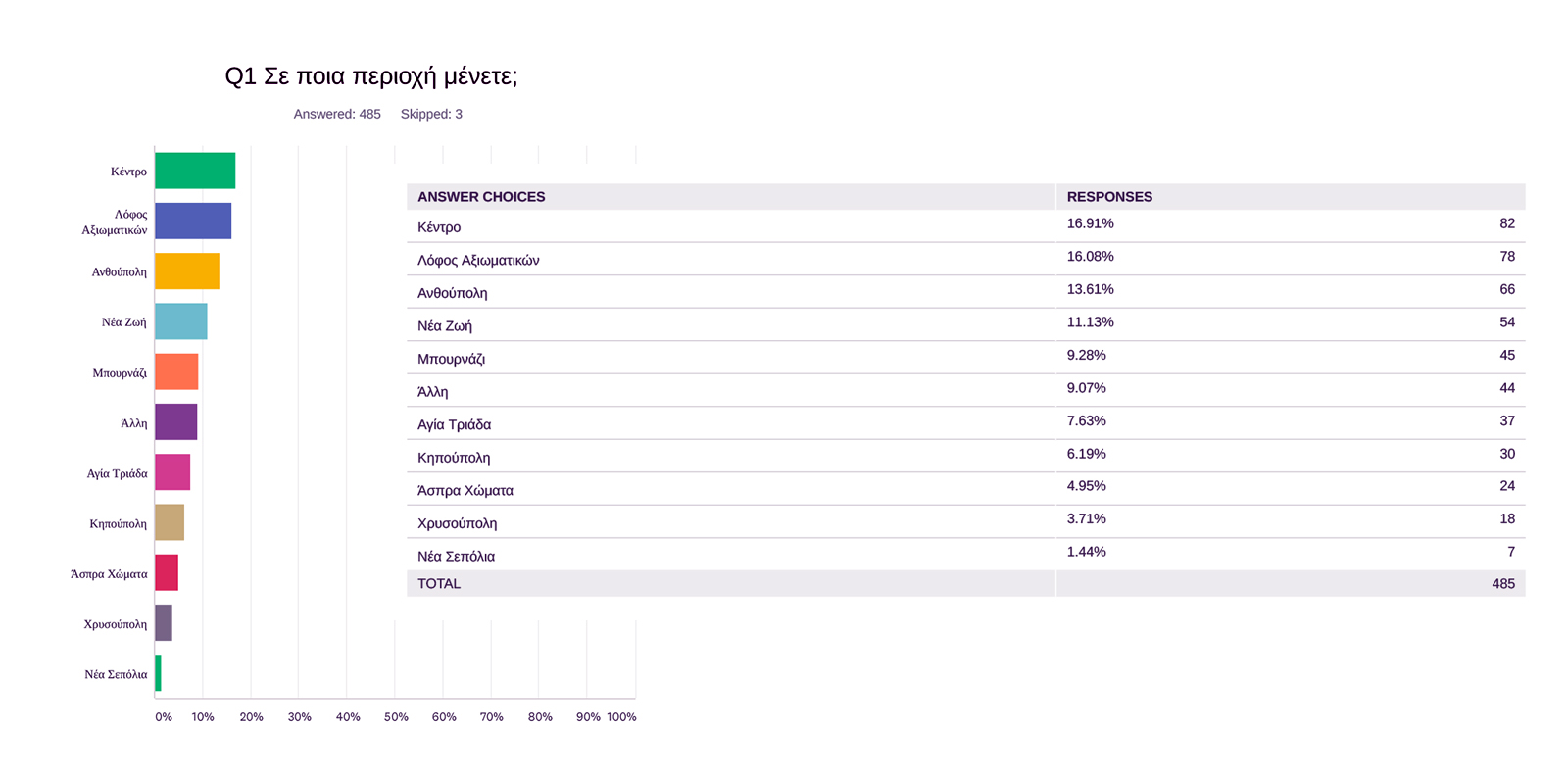The height and width of the screenshot is (784, 1568).
Task: Select the blue Λόφος Αξιωματικών bar
Action: click(x=193, y=220)
